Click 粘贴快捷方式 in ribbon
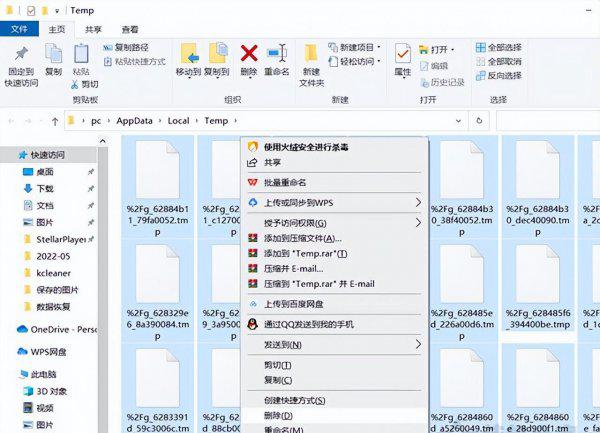The height and width of the screenshot is (433, 600). pos(135,62)
